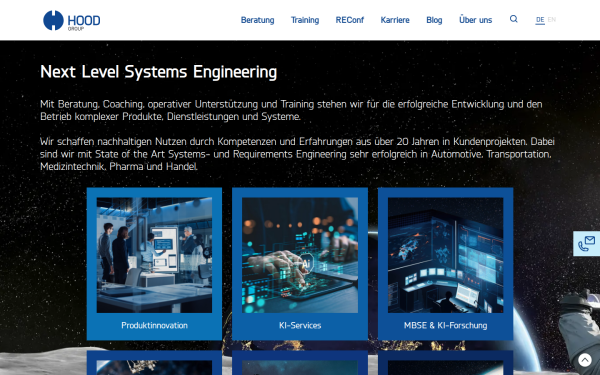Click paragraph starting 'Mit Beratung, Coaching'
The image size is (600, 375).
point(291,110)
